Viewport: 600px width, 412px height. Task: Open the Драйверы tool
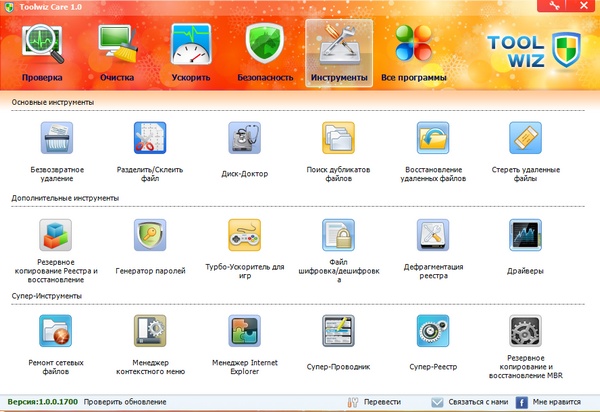click(x=525, y=236)
